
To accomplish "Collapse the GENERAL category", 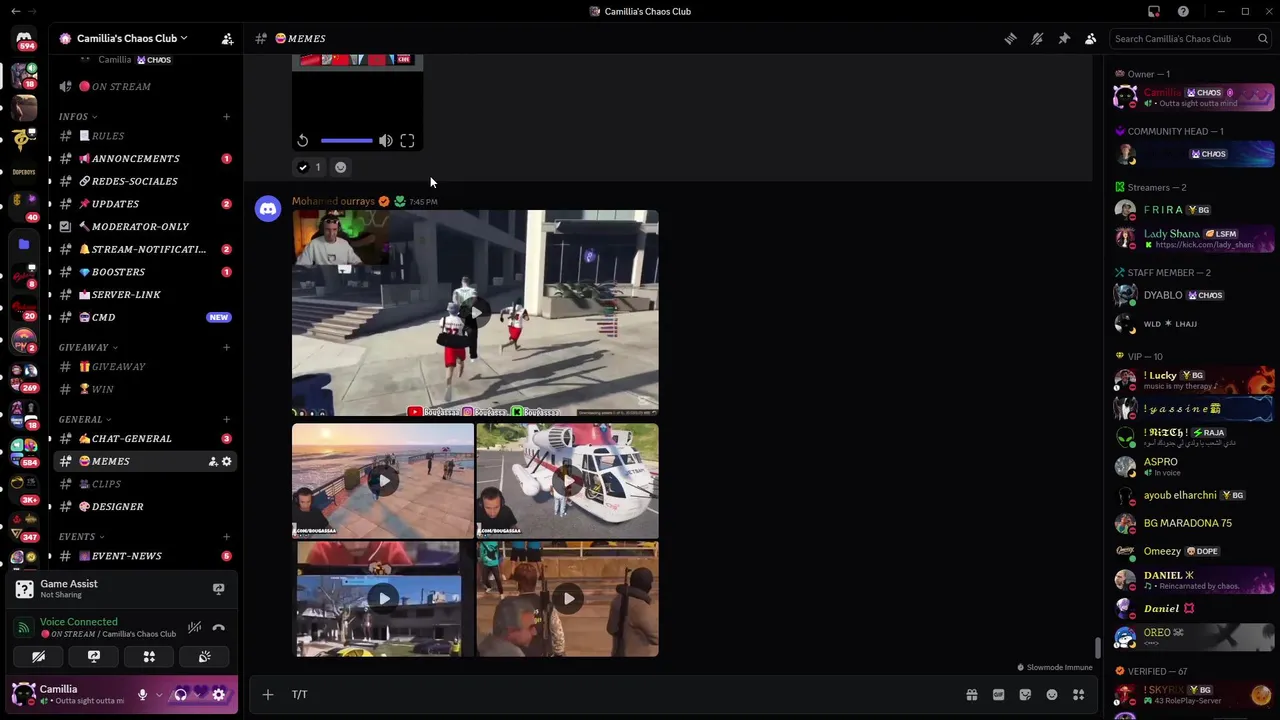I will [x=84, y=419].
